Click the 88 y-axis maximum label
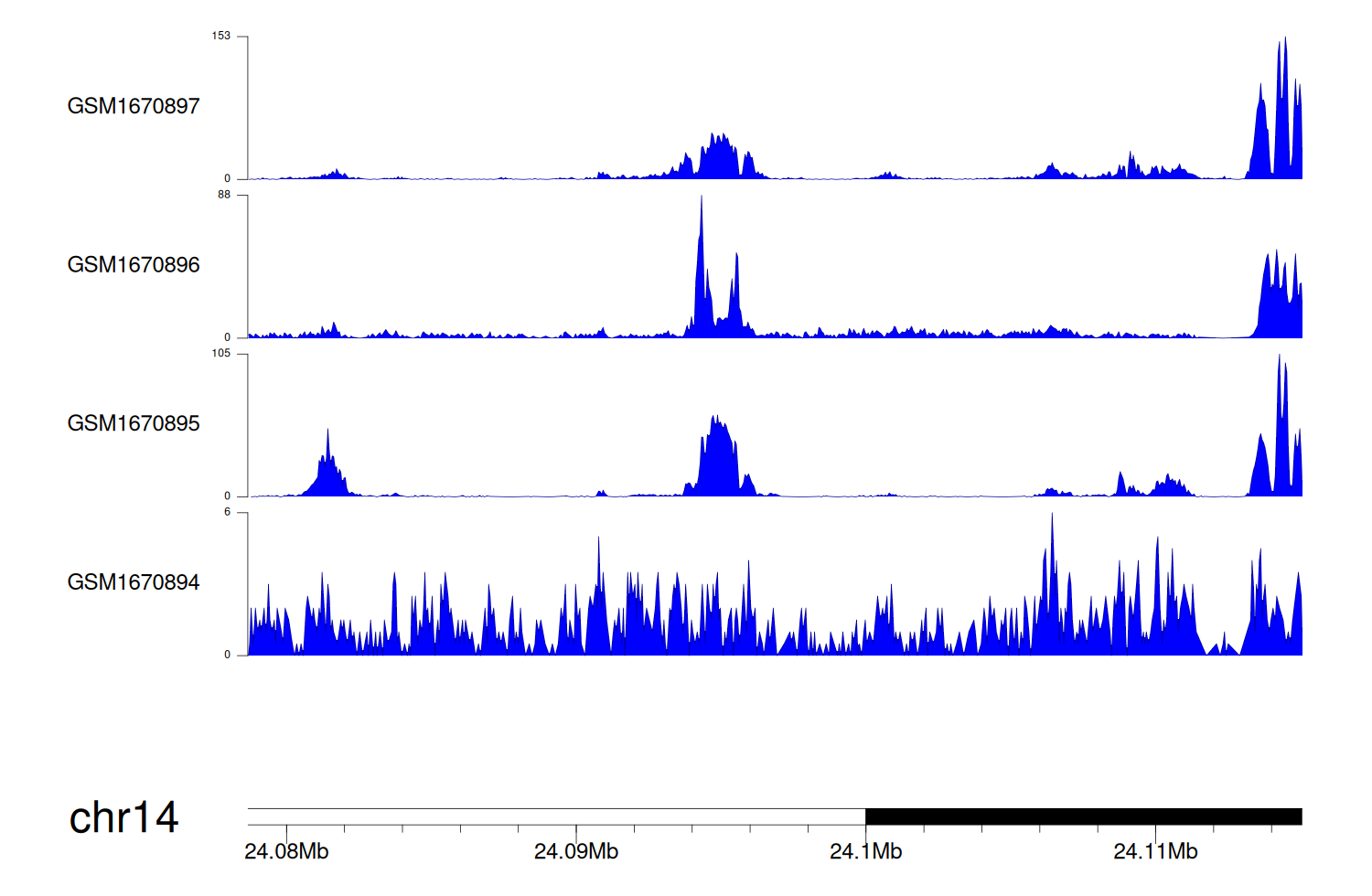The image size is (1372, 896). tap(224, 195)
